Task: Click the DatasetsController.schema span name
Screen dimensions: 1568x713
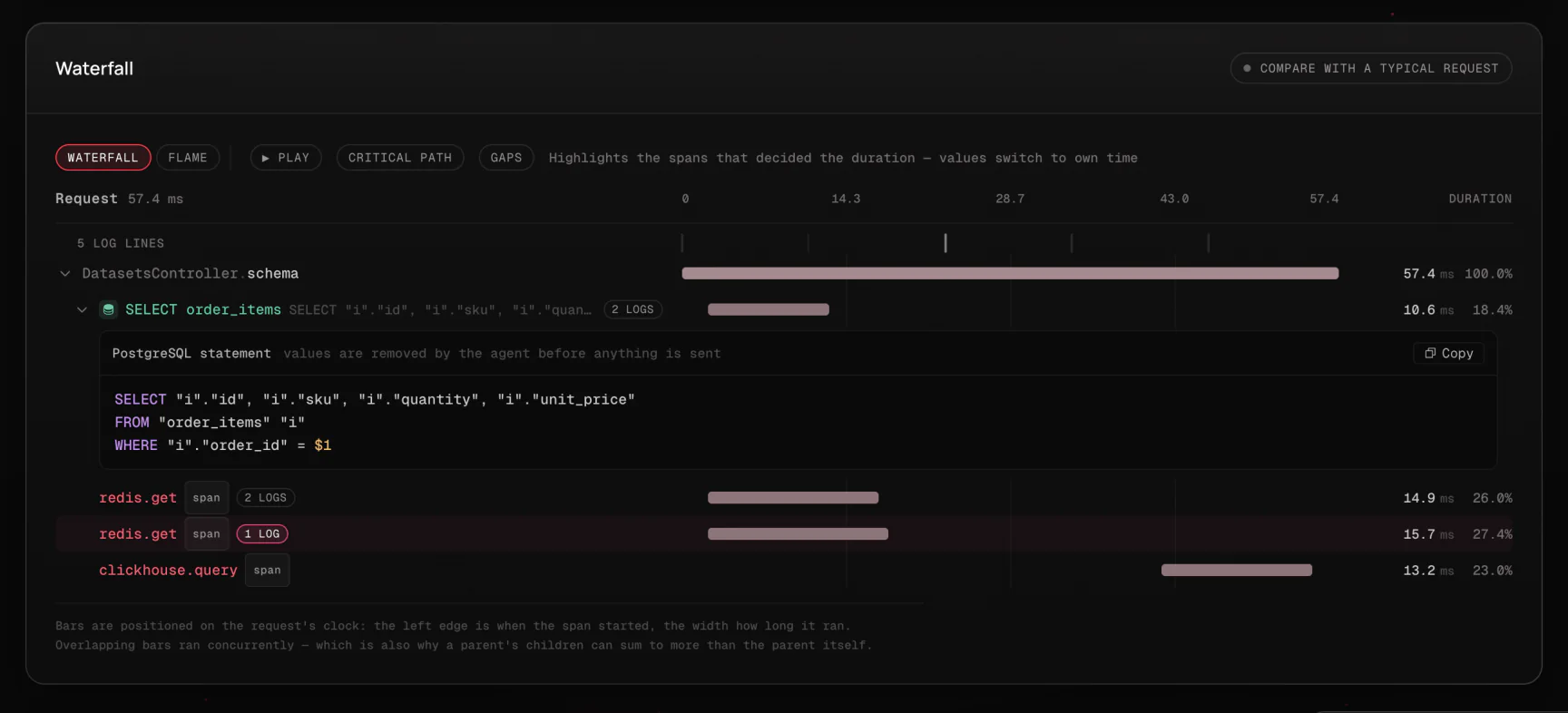Action: coord(191,273)
